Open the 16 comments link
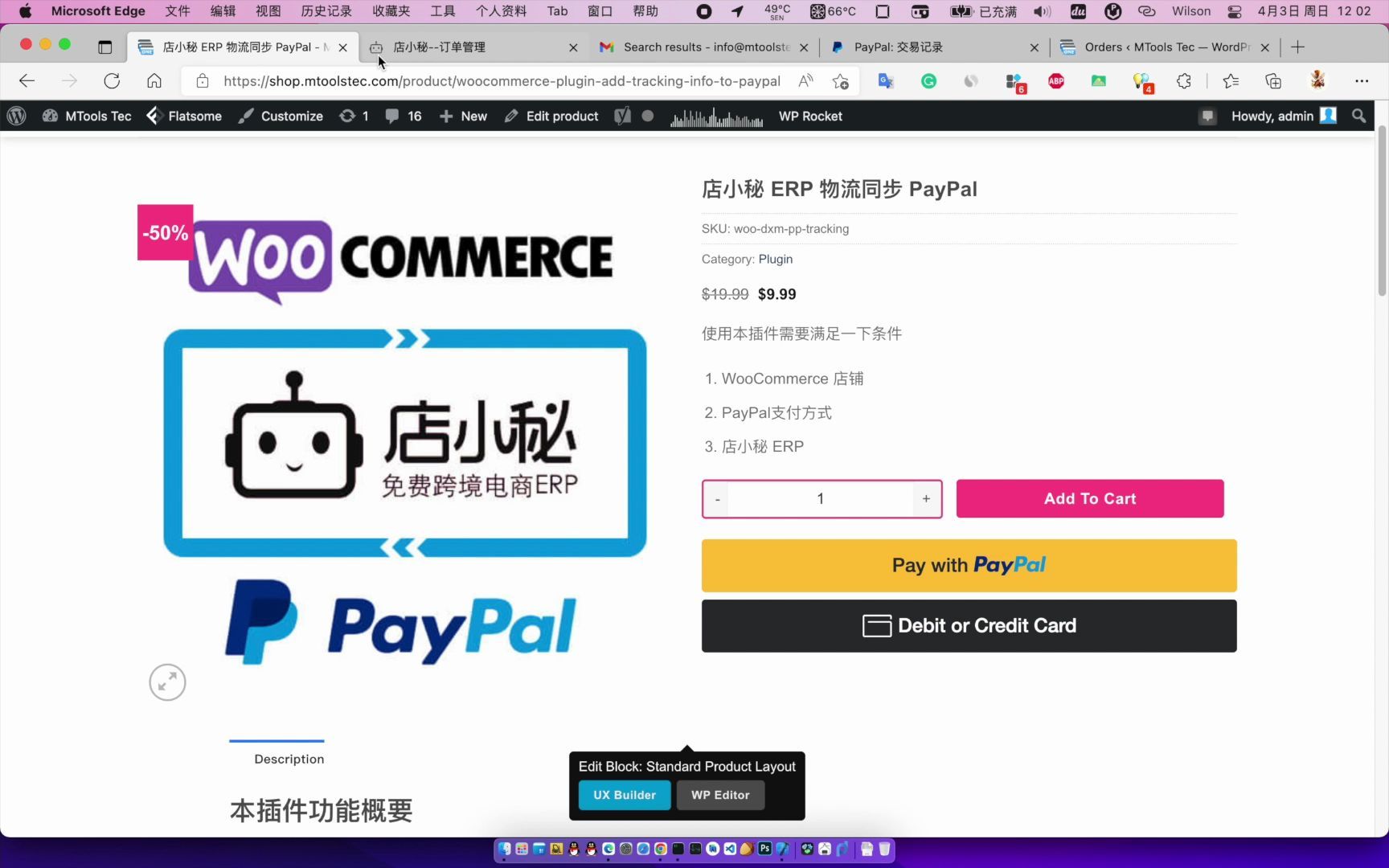 coord(404,116)
